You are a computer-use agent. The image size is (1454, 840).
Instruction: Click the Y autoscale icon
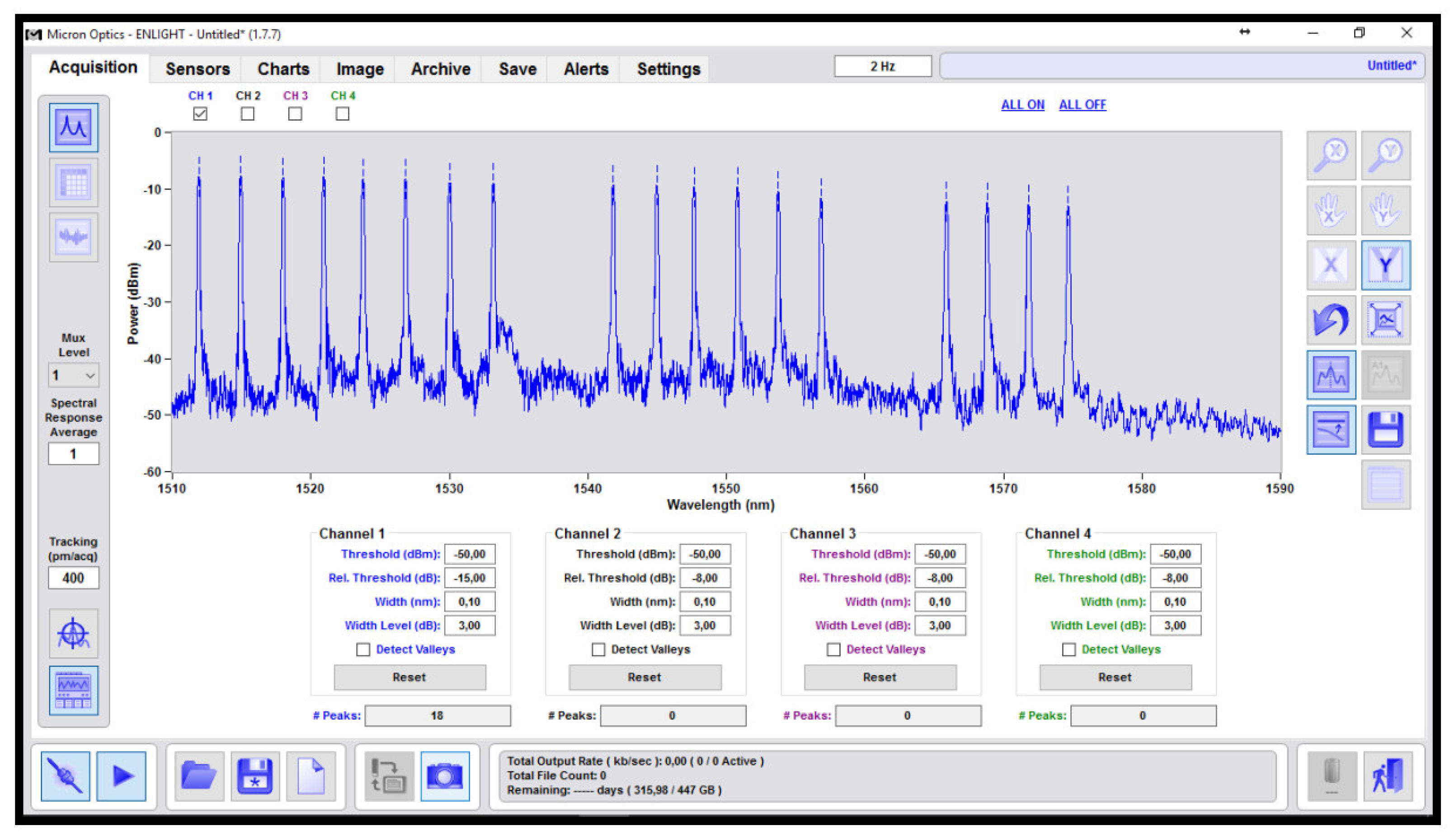[x=1385, y=265]
